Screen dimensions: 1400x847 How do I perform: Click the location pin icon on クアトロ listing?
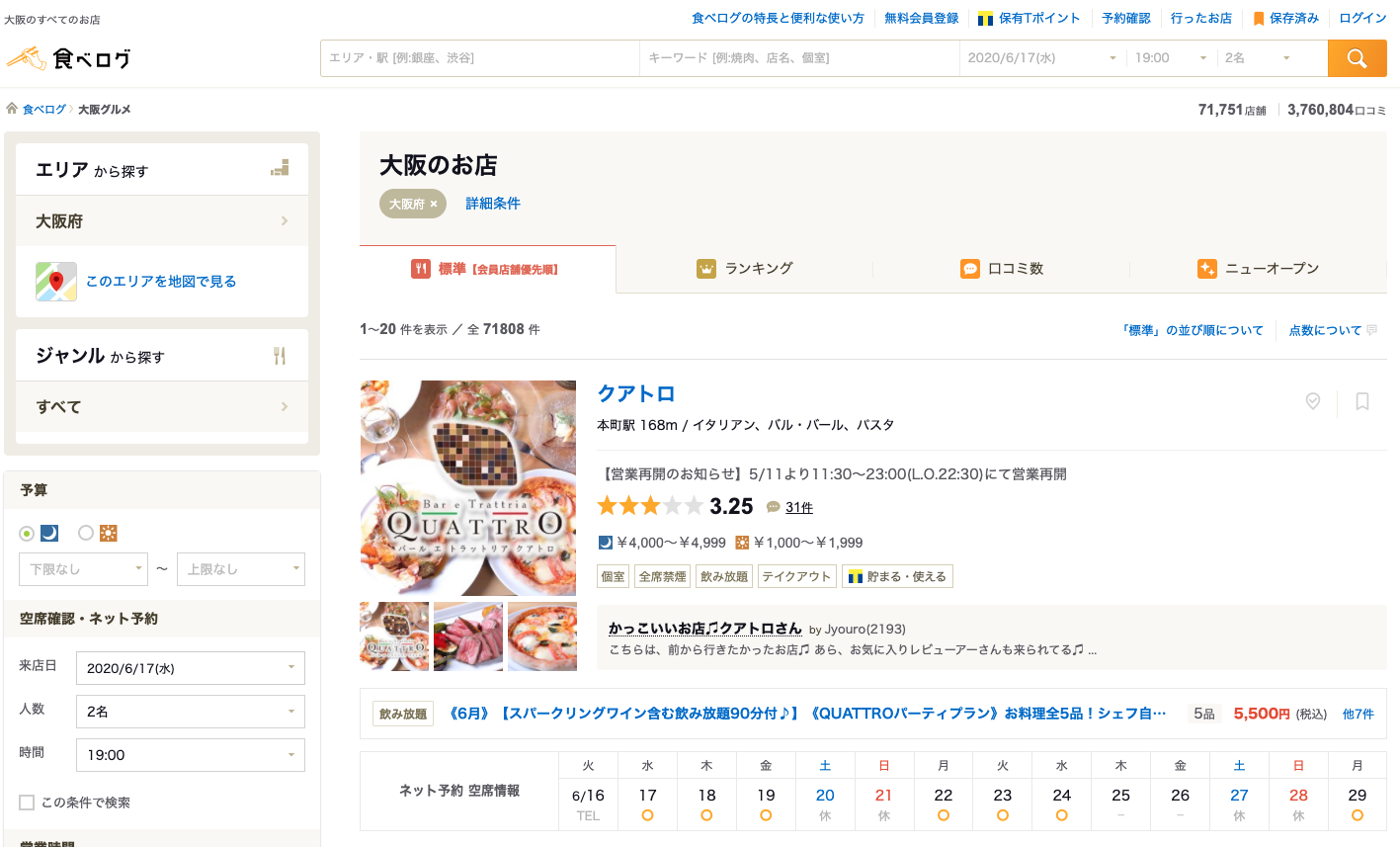[1313, 401]
